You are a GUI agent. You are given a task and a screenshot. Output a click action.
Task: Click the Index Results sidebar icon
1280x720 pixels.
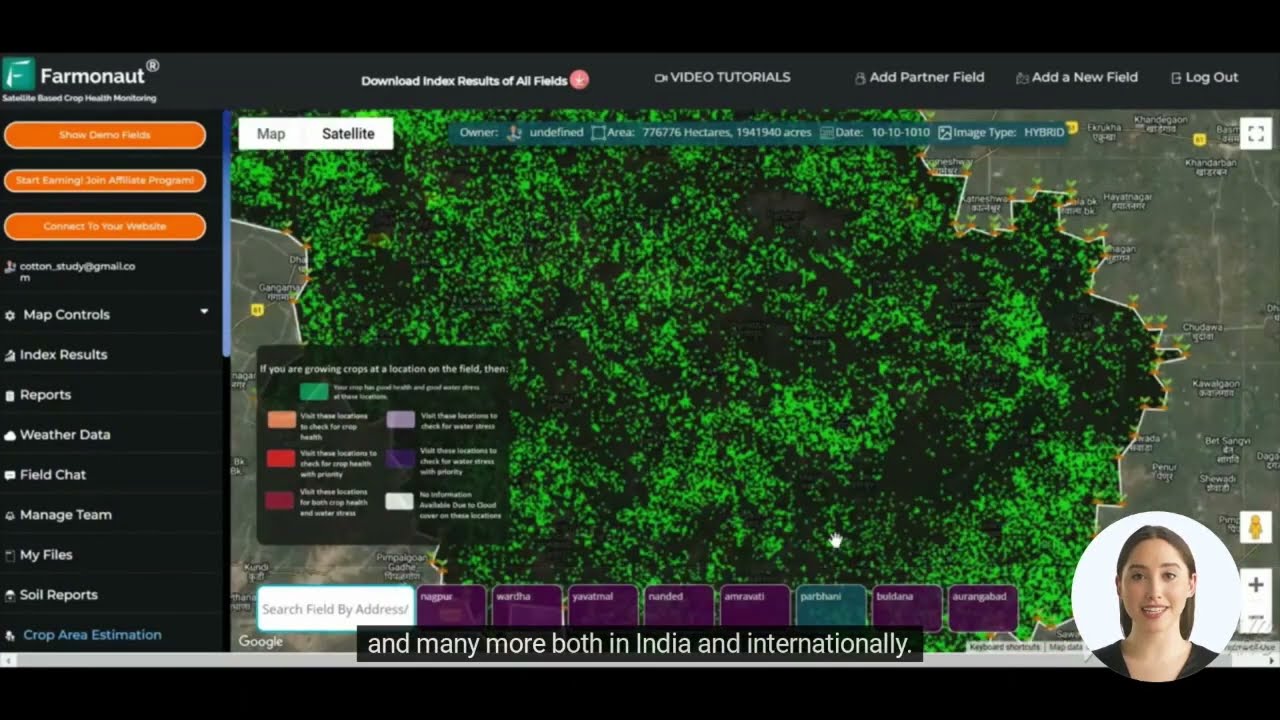point(10,355)
